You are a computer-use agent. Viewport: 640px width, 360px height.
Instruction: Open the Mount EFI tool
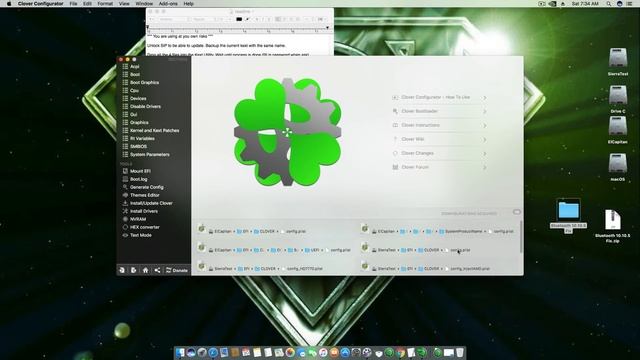point(140,171)
